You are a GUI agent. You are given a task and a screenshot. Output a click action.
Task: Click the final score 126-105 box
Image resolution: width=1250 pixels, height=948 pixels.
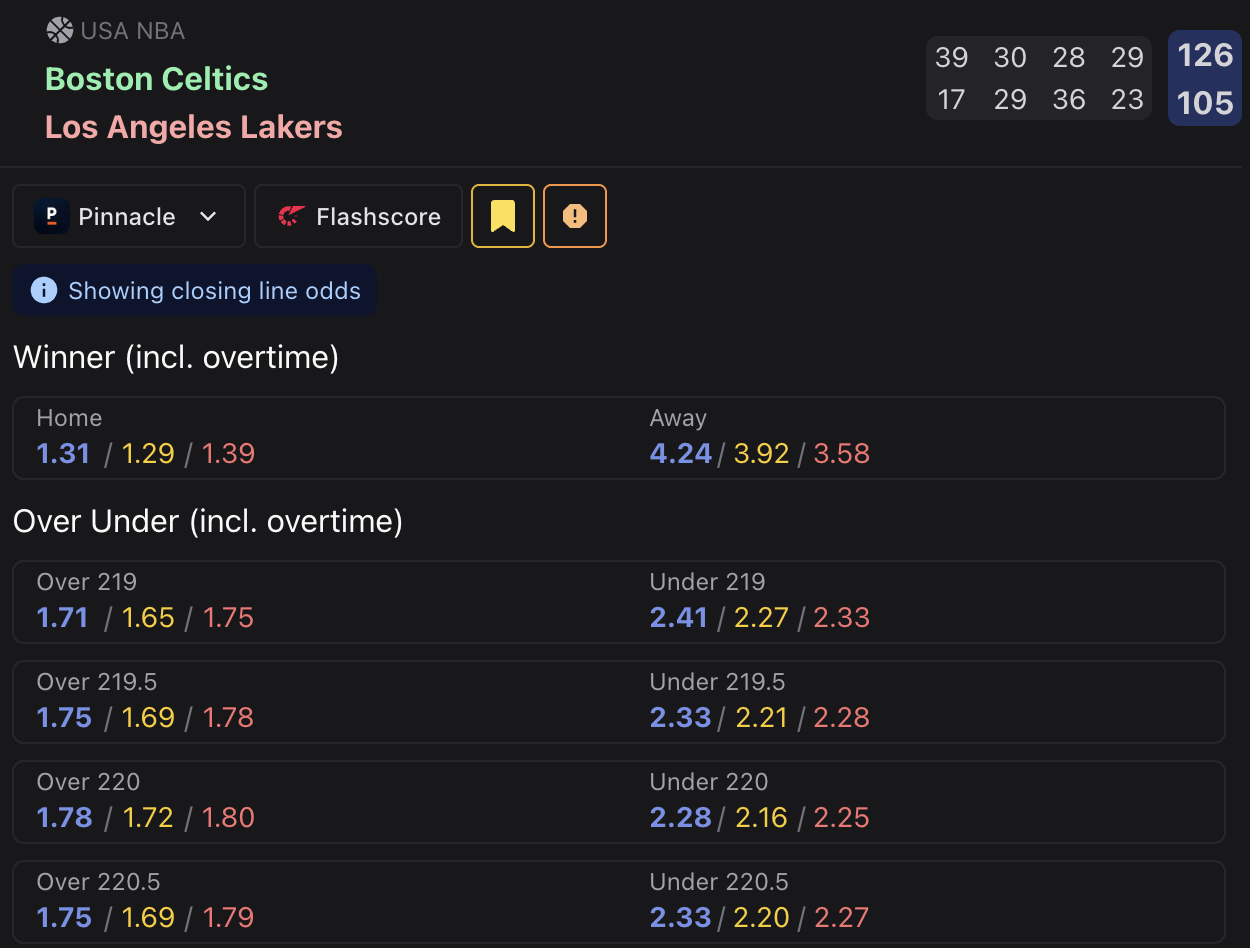tap(1205, 79)
